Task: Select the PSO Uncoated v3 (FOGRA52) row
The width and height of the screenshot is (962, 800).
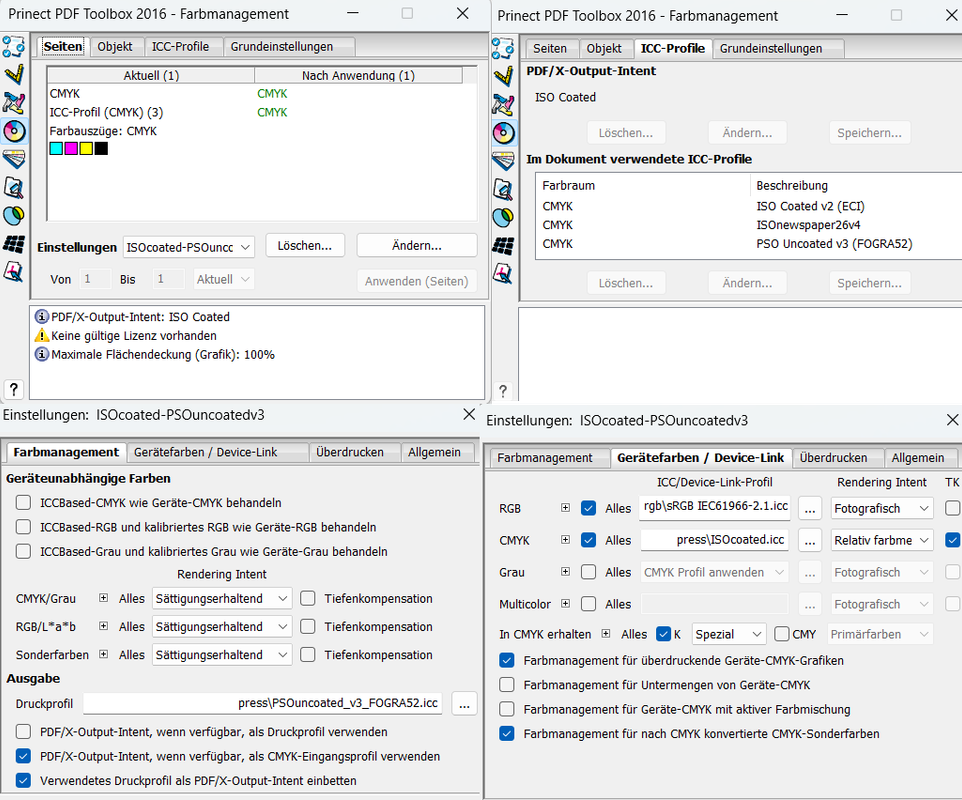Action: (x=748, y=244)
